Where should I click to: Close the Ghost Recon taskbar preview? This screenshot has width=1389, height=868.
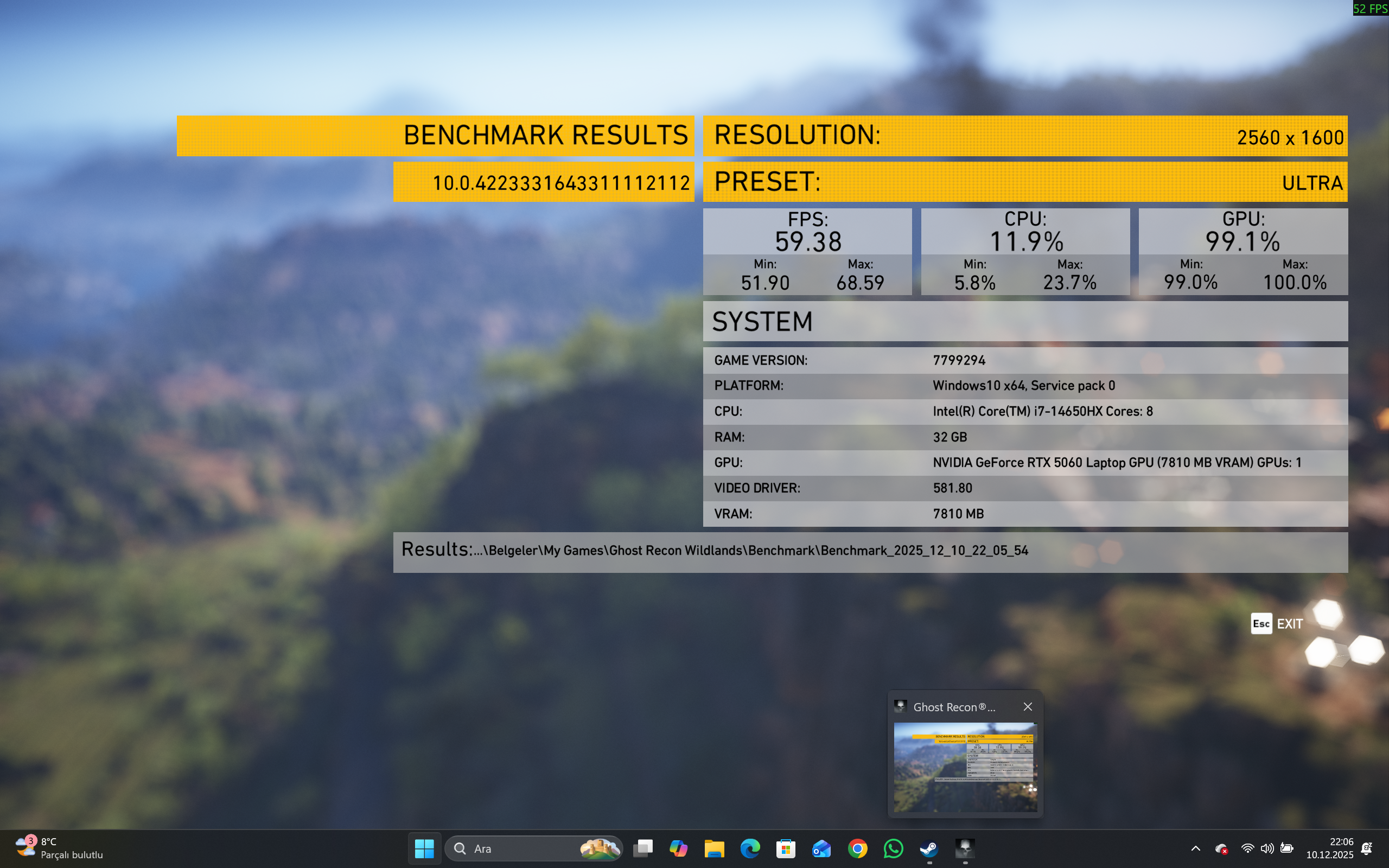[x=1028, y=707]
